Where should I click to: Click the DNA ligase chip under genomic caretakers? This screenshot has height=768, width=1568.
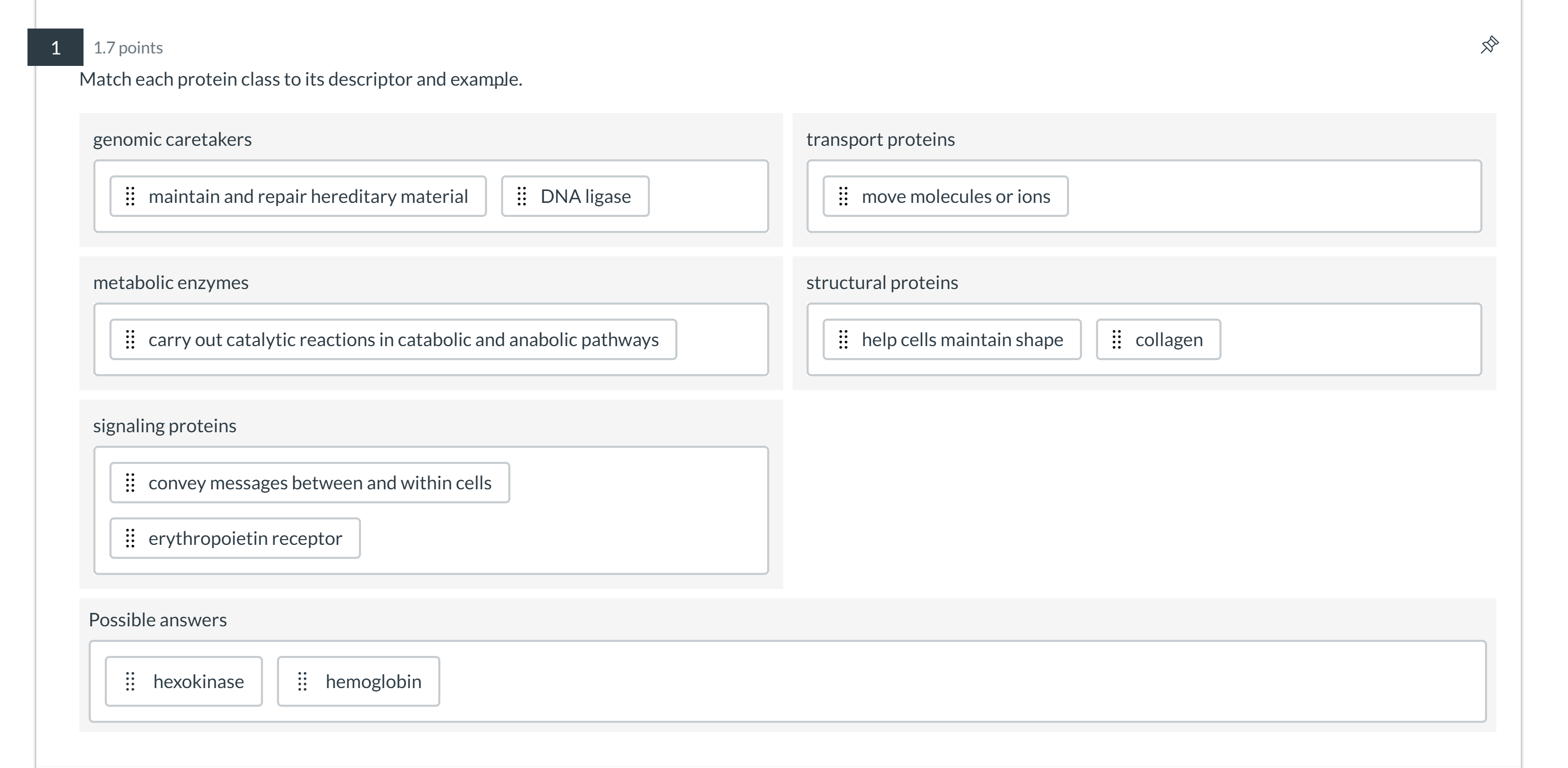tap(585, 196)
